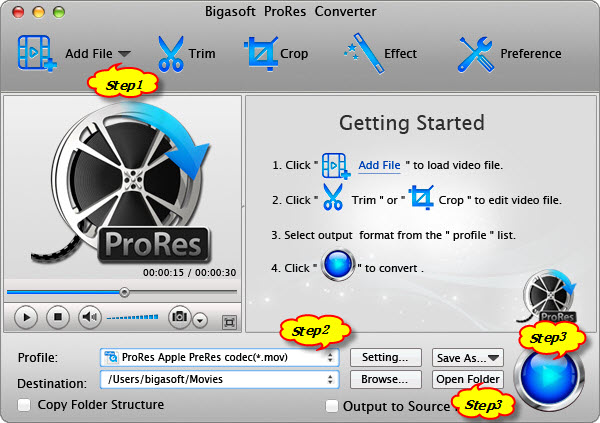Click the Add File icon in Getting Started step 1

click(x=336, y=166)
